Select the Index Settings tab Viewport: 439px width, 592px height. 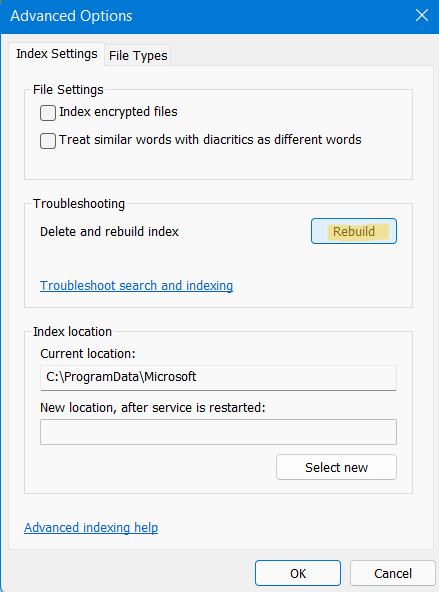[x=57, y=54]
